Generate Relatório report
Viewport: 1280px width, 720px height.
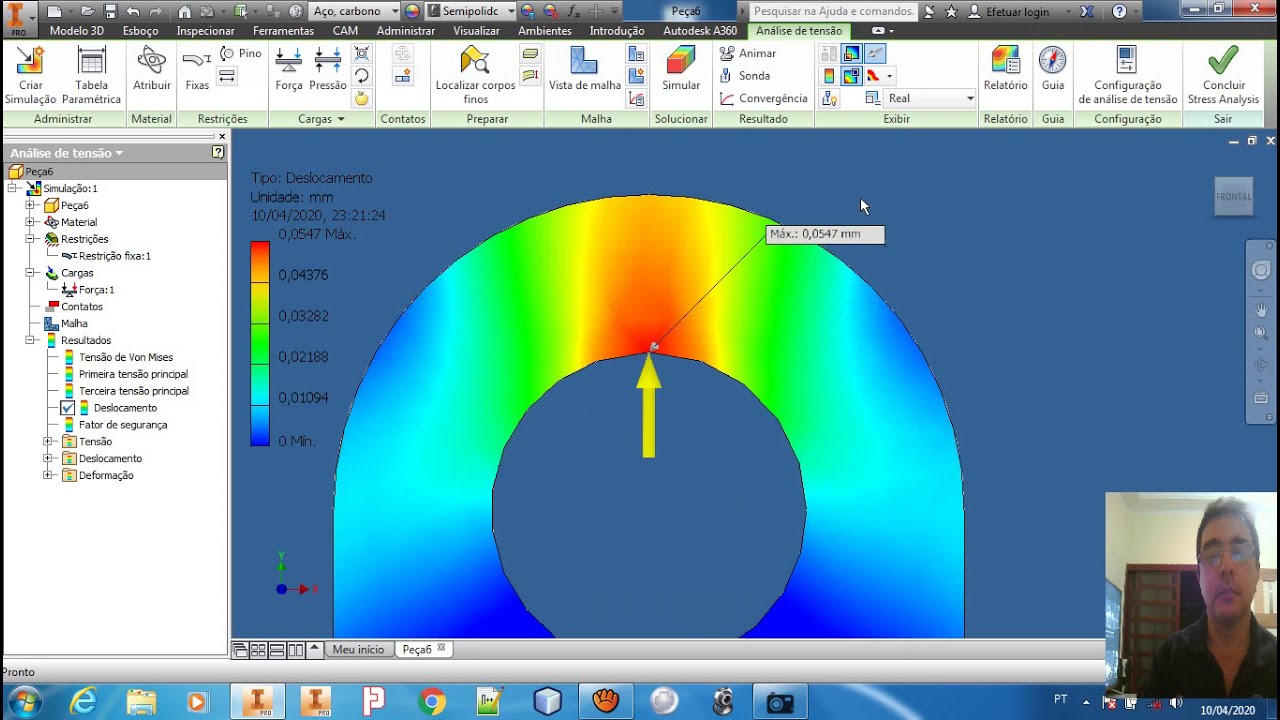tap(1005, 70)
